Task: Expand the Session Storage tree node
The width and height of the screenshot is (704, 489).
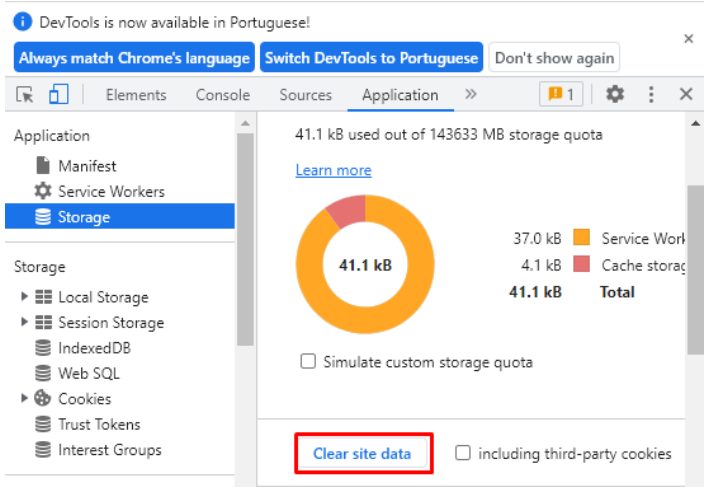Action: 24,322
